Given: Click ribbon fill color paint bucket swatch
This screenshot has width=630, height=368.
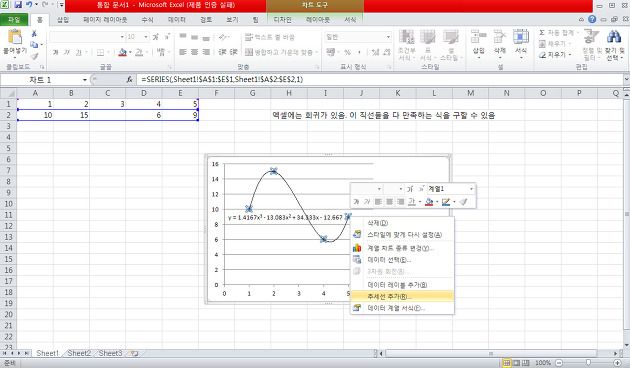Looking at the screenshot, I should [123, 52].
